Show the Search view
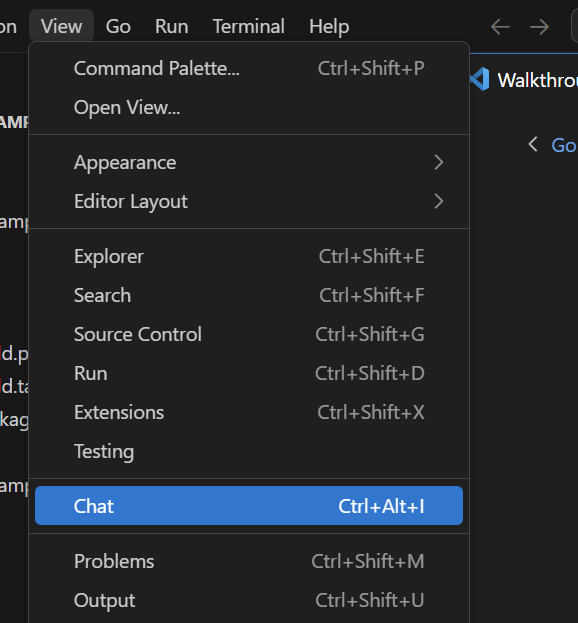The image size is (578, 623). click(x=249, y=295)
